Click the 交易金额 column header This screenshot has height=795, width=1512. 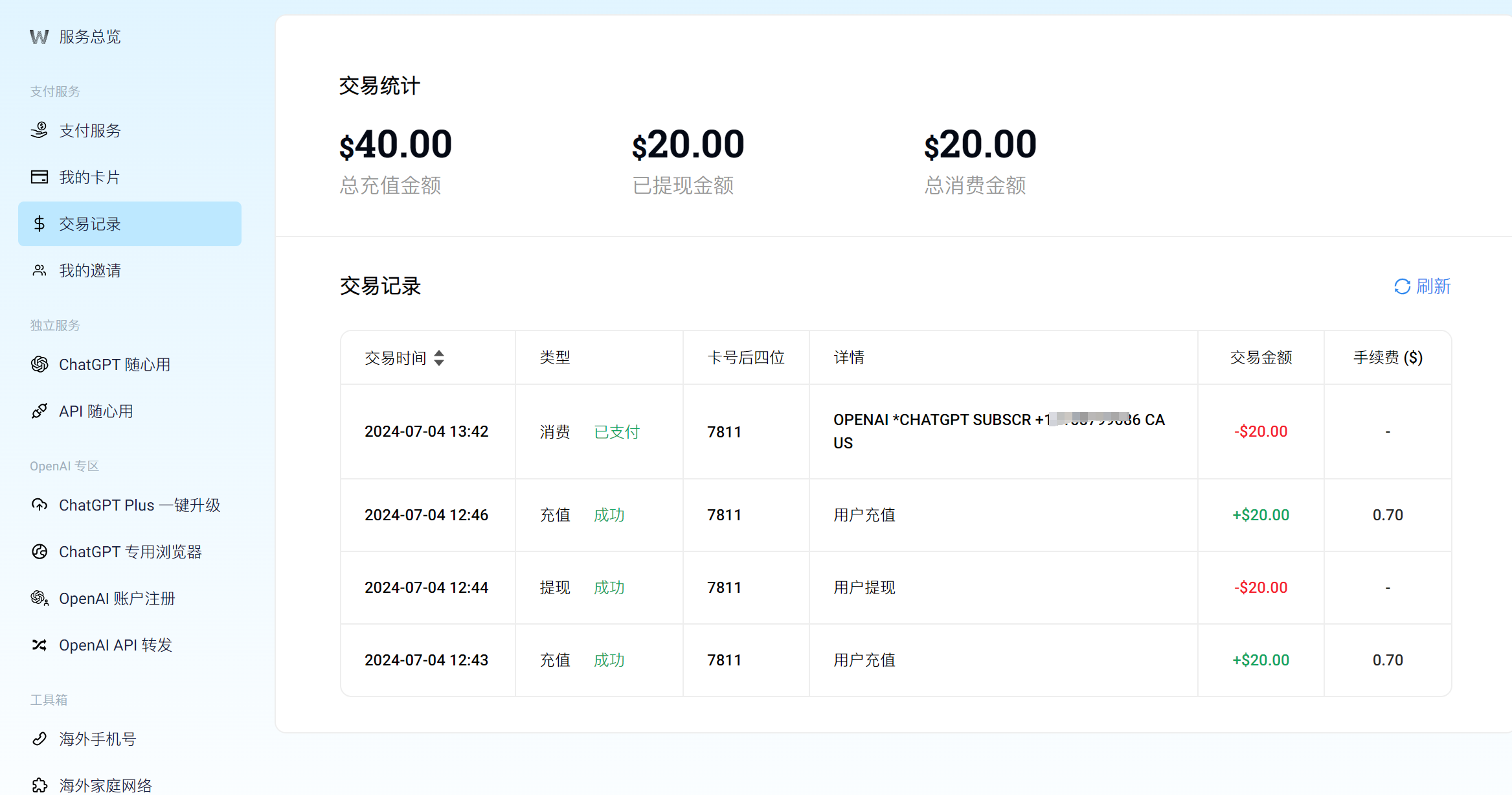click(1261, 358)
